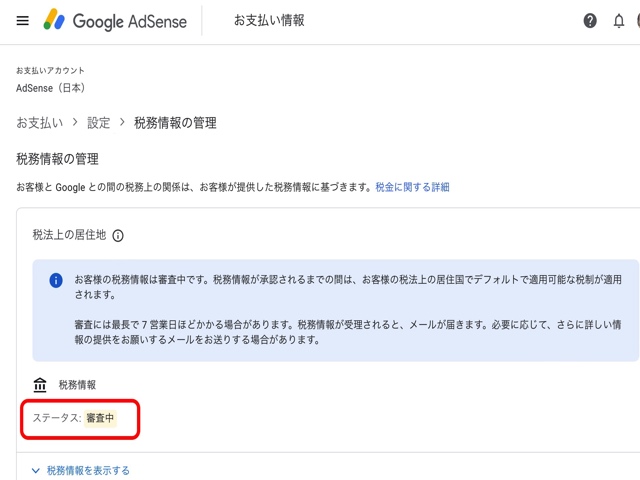Viewport: 640px width, 480px height.
Task: Click the お支払い情報 header title
Action: [269, 21]
